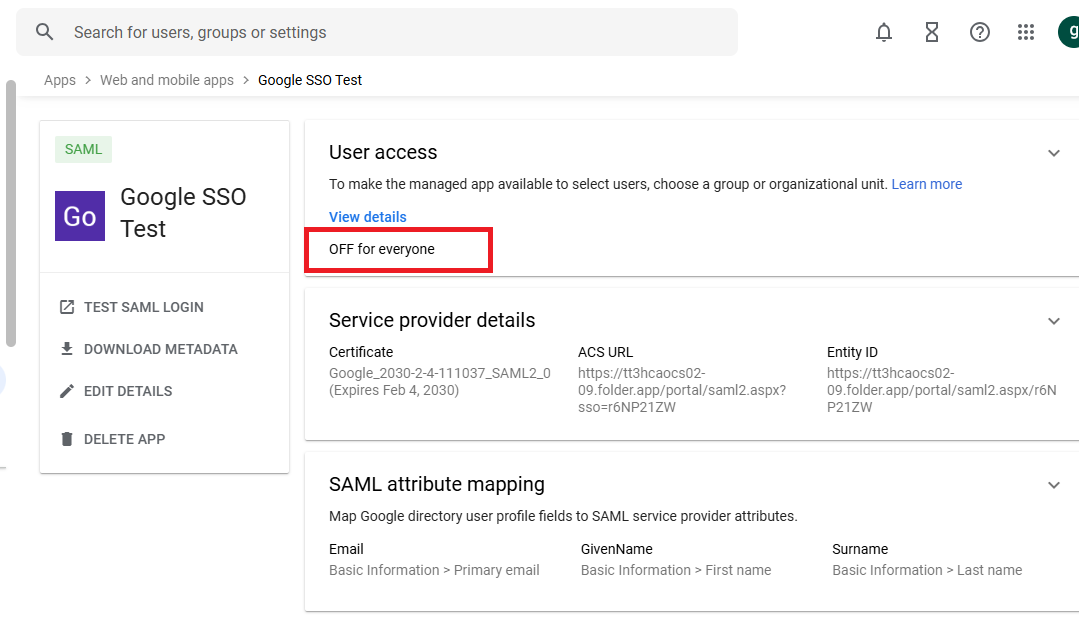Click the Surname attribute label

pyautogui.click(x=860, y=549)
